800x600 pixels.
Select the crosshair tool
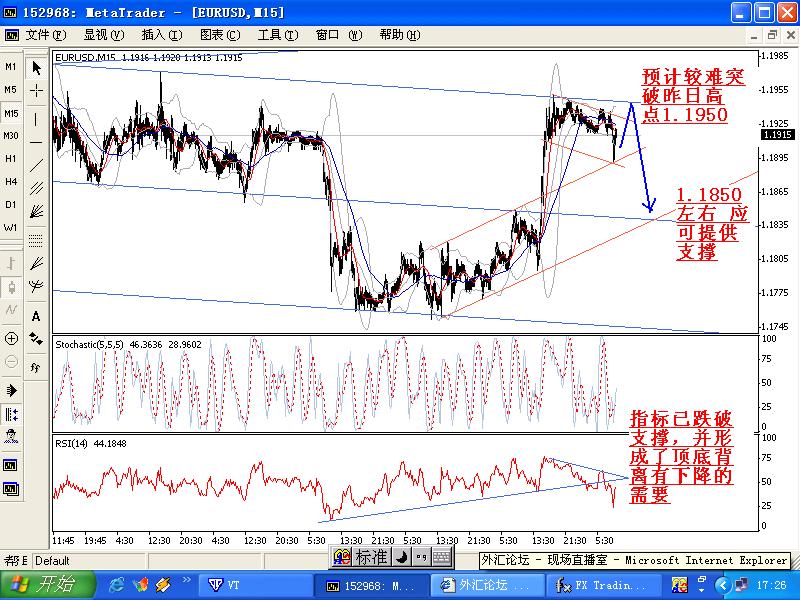(36, 91)
